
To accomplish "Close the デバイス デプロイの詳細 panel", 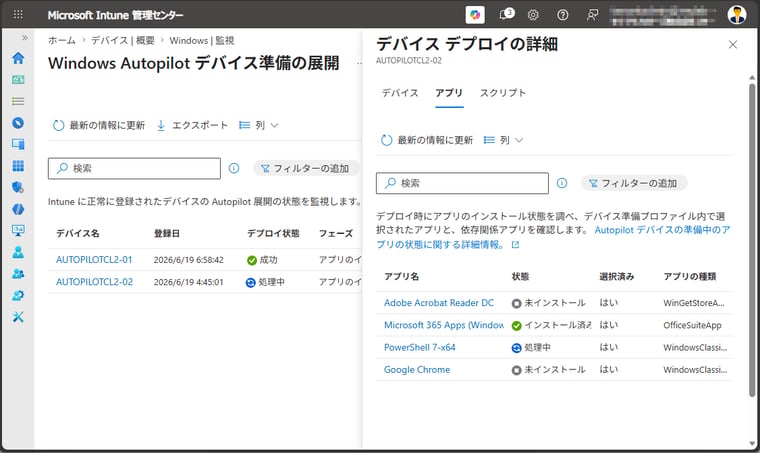I will [x=733, y=45].
